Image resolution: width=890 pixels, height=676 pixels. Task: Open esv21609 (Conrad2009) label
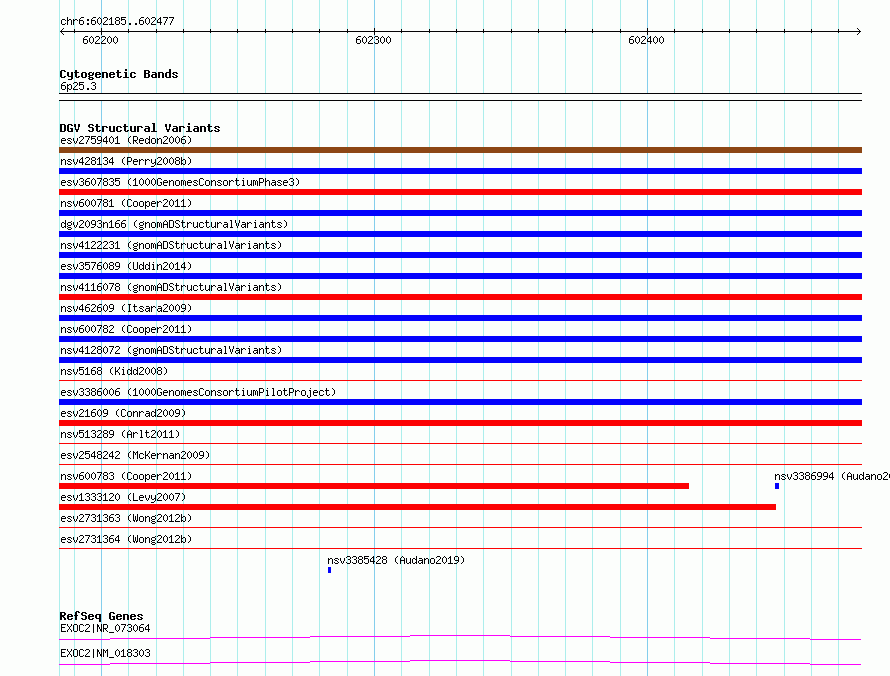click(x=123, y=413)
